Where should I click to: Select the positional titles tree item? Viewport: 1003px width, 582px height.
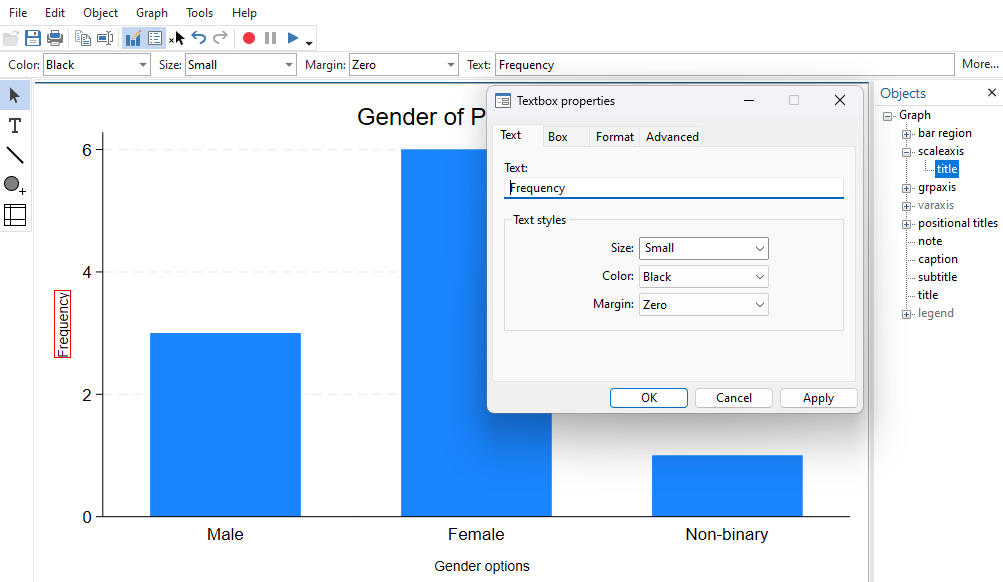[958, 223]
